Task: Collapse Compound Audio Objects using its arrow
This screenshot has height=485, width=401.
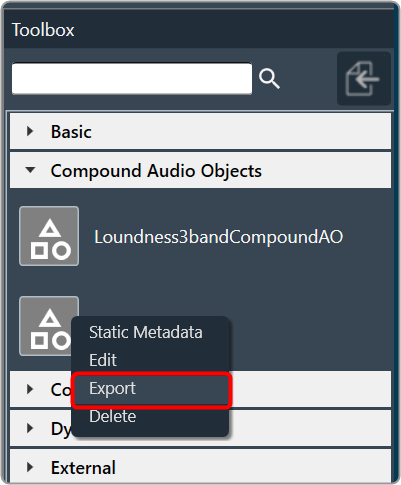Action: click(x=30, y=170)
